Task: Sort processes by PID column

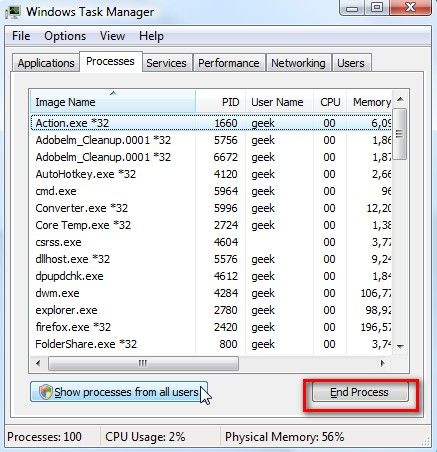Action: (x=220, y=102)
